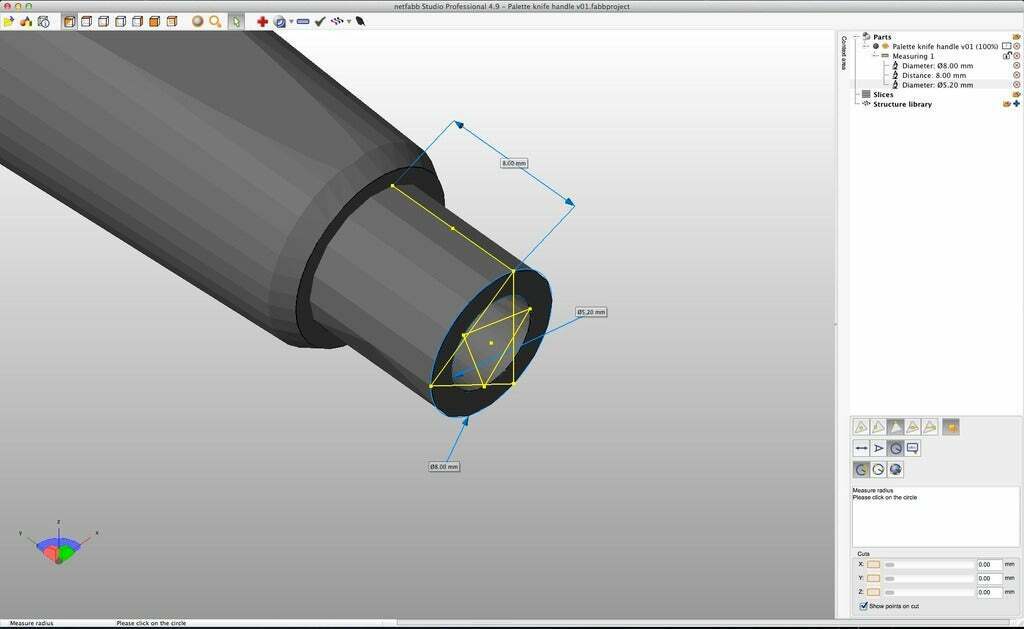
Task: Toggle lock icon on Measuring 1 row
Action: (x=1007, y=56)
